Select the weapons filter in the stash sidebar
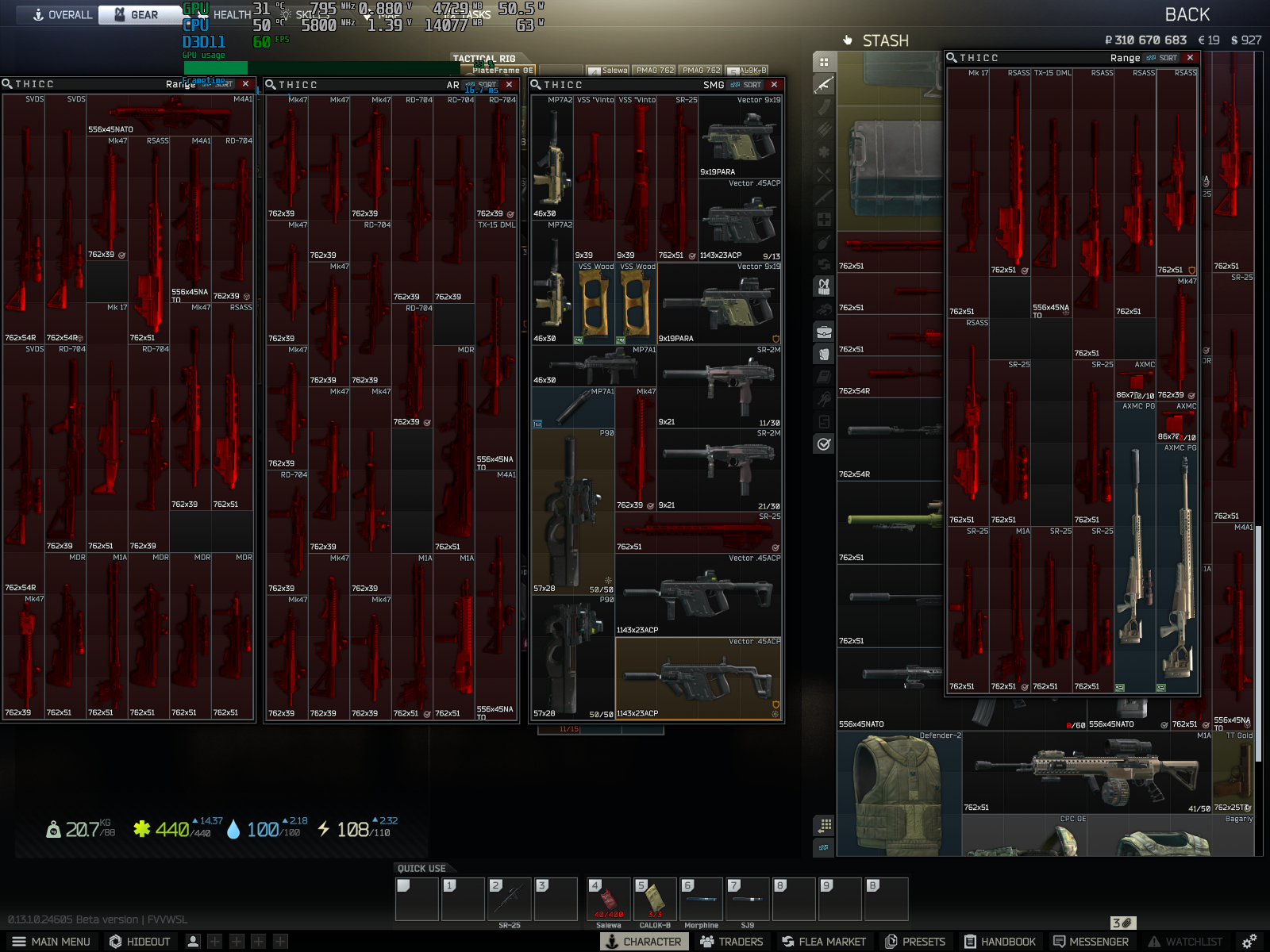This screenshot has width=1270, height=952. pos(824,83)
